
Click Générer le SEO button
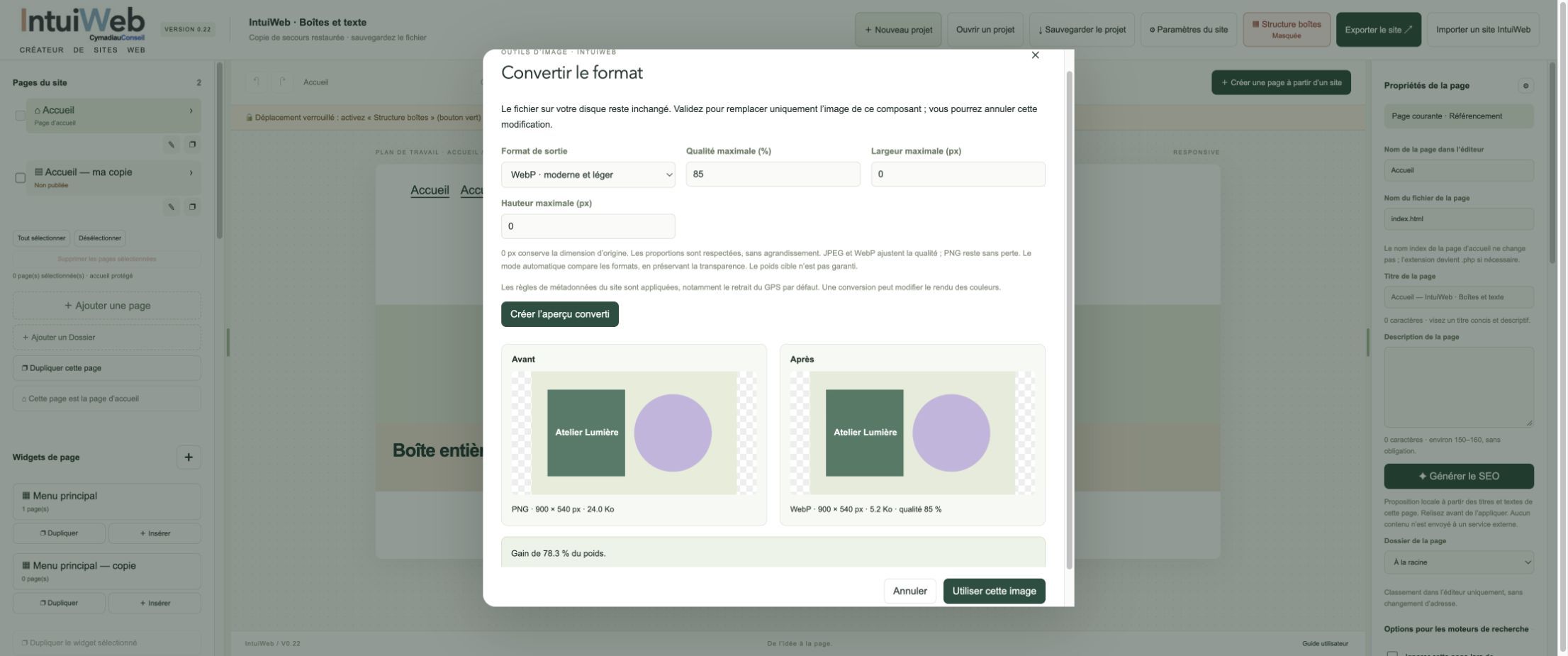click(x=1459, y=477)
